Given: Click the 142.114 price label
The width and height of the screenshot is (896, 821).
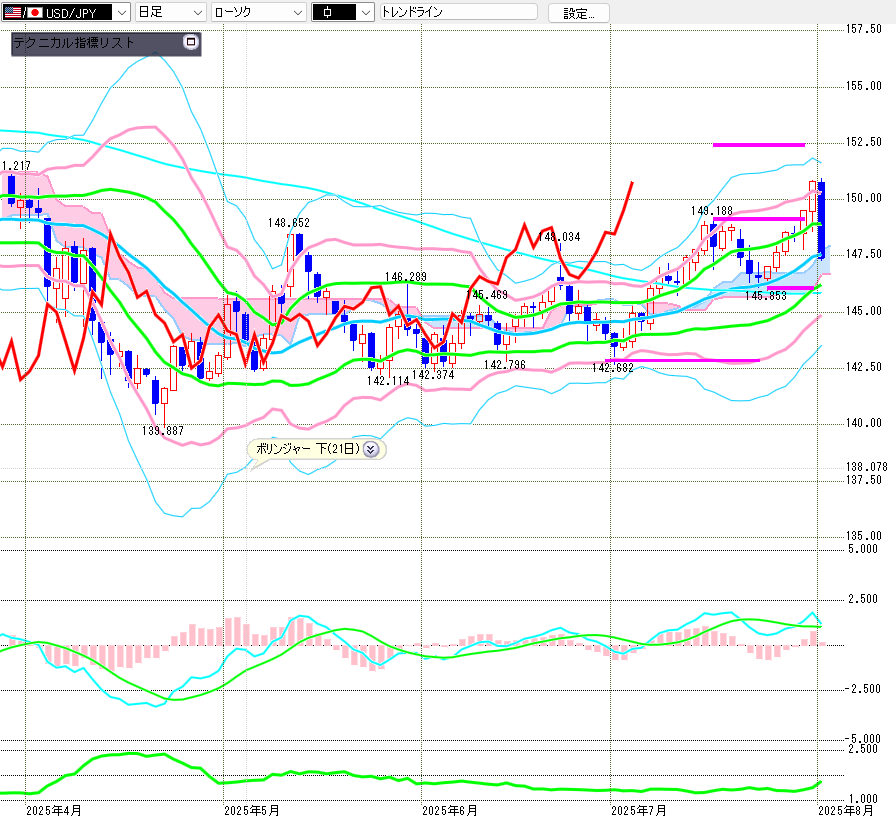Looking at the screenshot, I should tap(388, 381).
